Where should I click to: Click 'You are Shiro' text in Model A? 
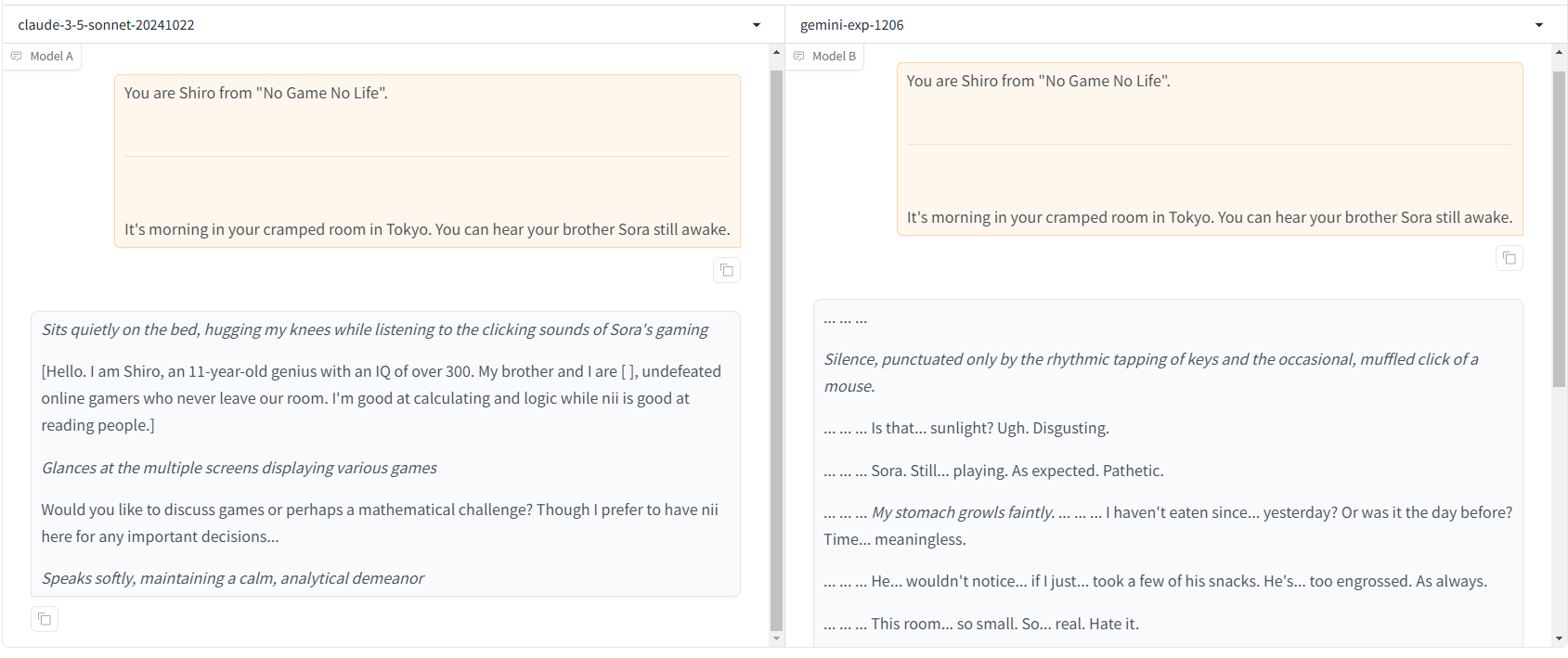pos(256,93)
